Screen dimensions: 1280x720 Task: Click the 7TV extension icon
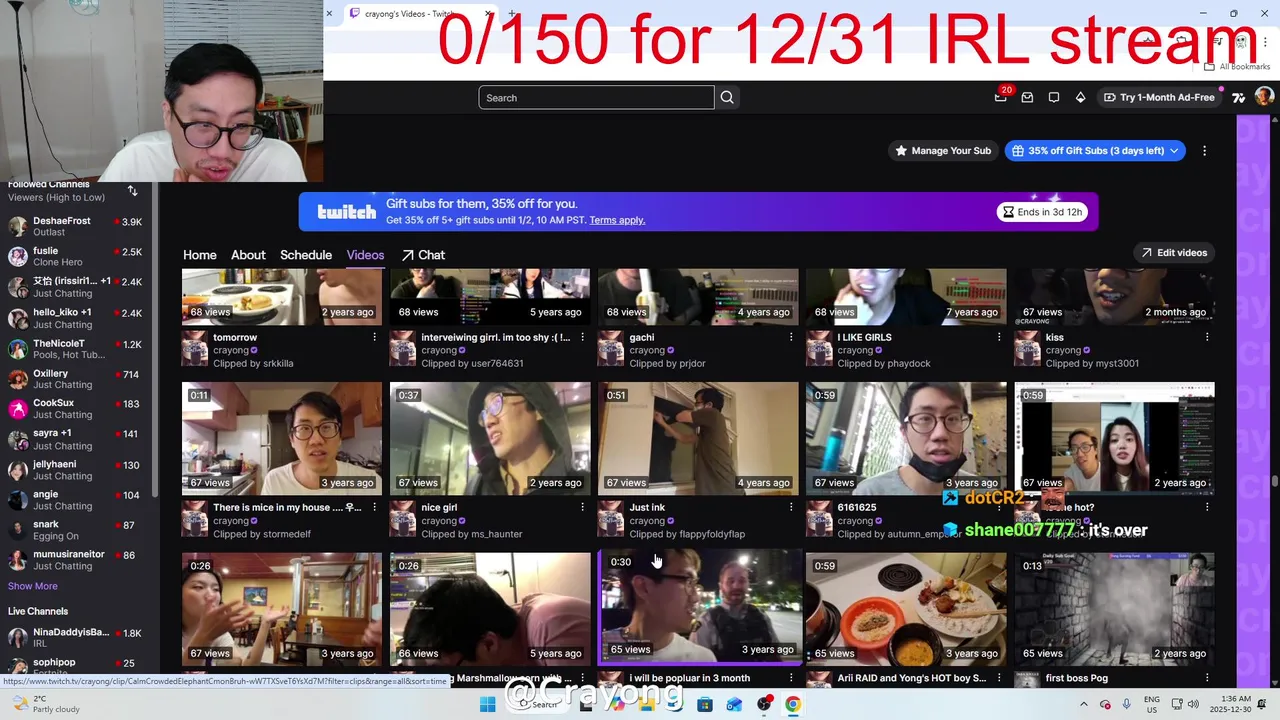[x=1238, y=97]
